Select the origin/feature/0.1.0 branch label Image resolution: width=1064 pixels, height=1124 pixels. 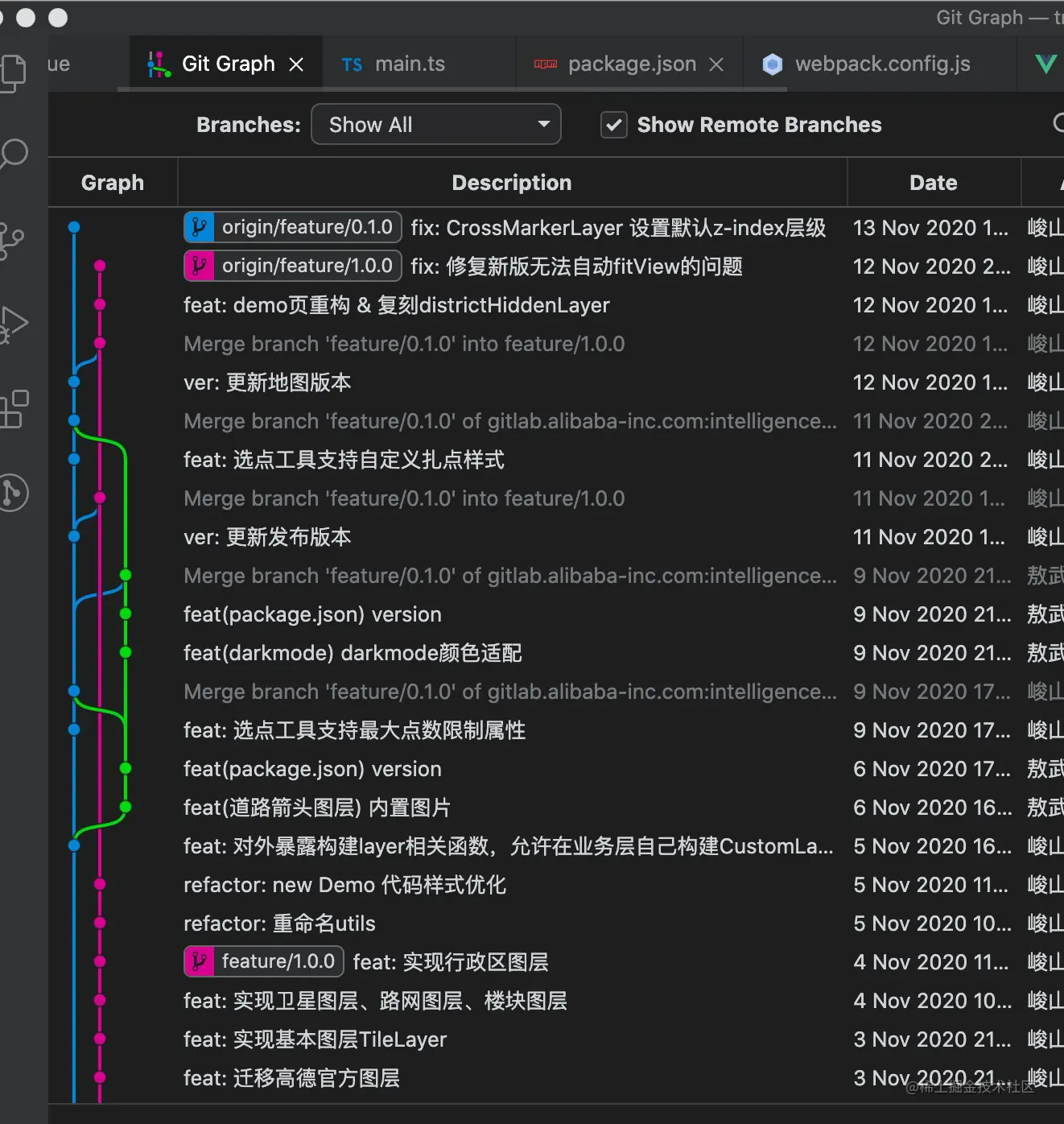293,228
